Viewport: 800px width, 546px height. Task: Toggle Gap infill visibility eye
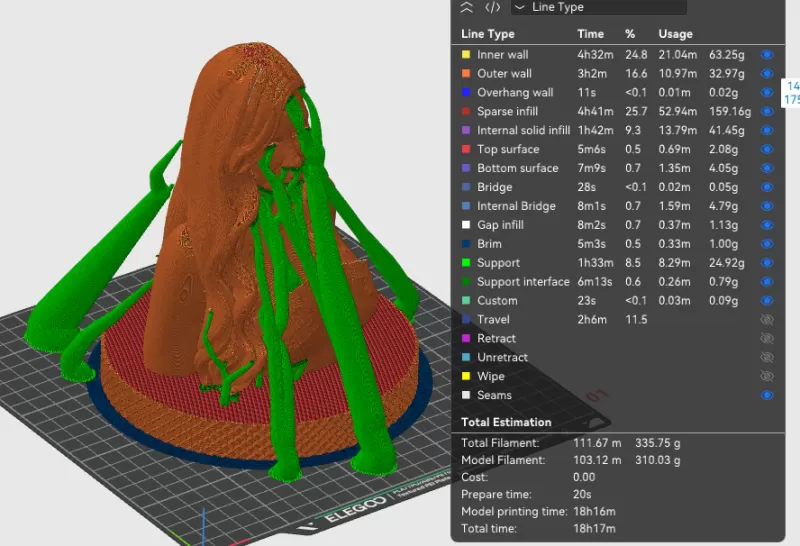point(767,225)
